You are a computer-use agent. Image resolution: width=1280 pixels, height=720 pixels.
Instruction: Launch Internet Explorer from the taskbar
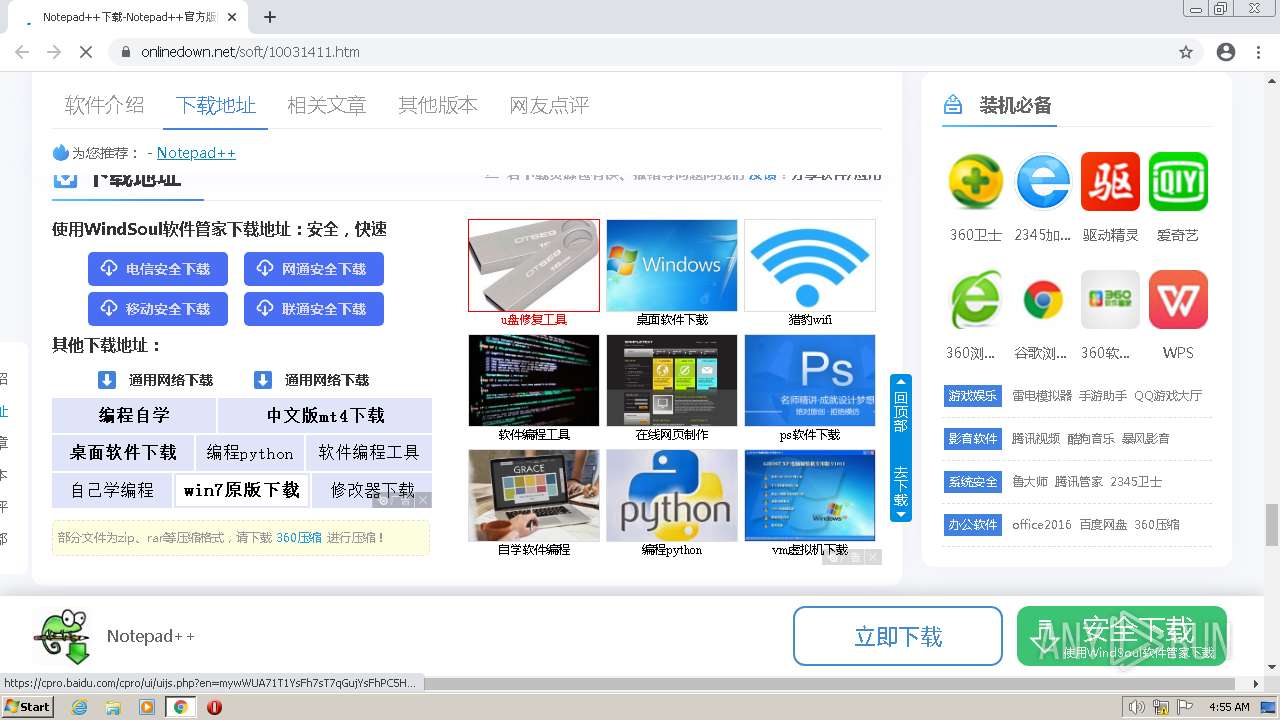tap(80, 707)
